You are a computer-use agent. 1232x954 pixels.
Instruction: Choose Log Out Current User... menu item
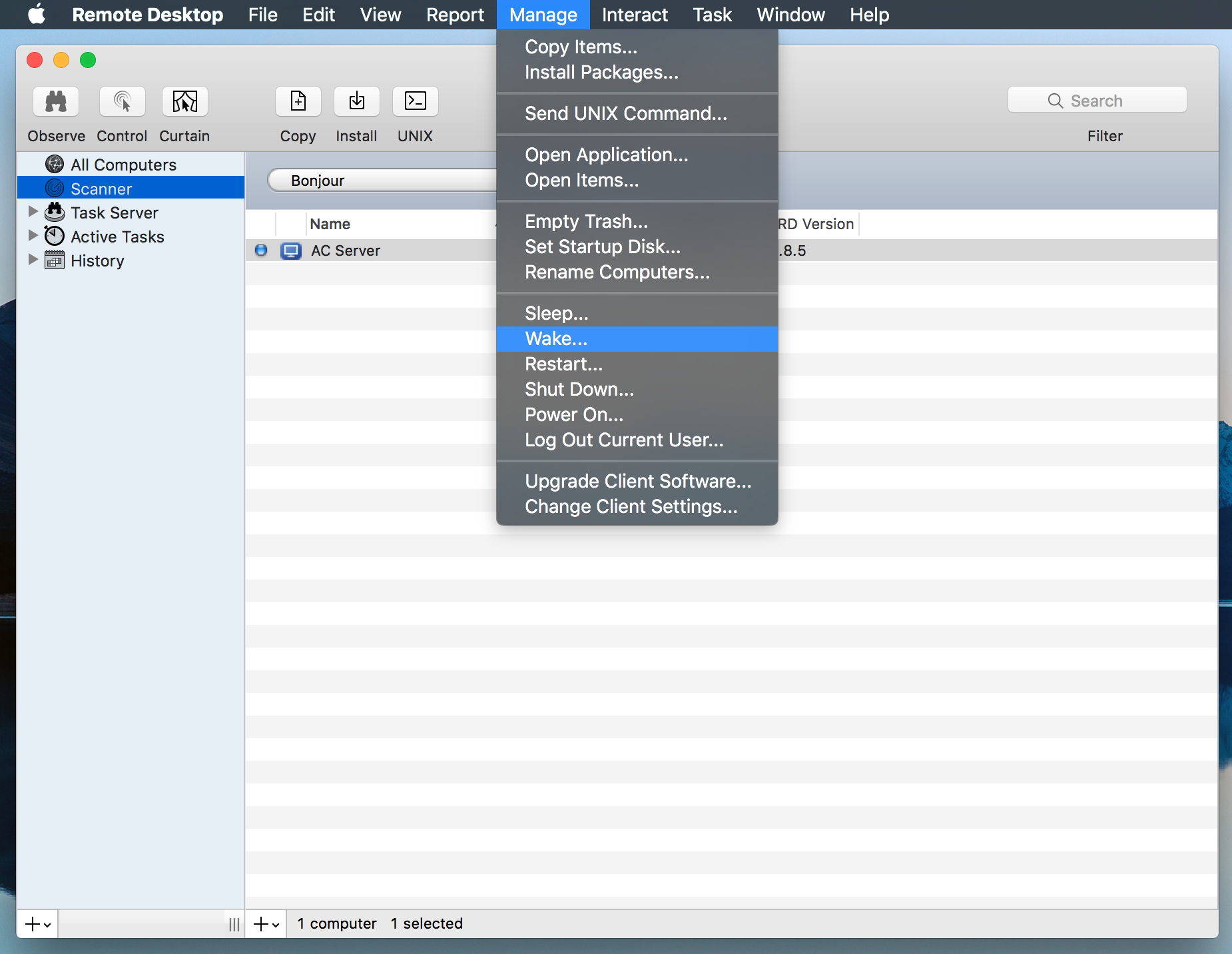[637, 440]
